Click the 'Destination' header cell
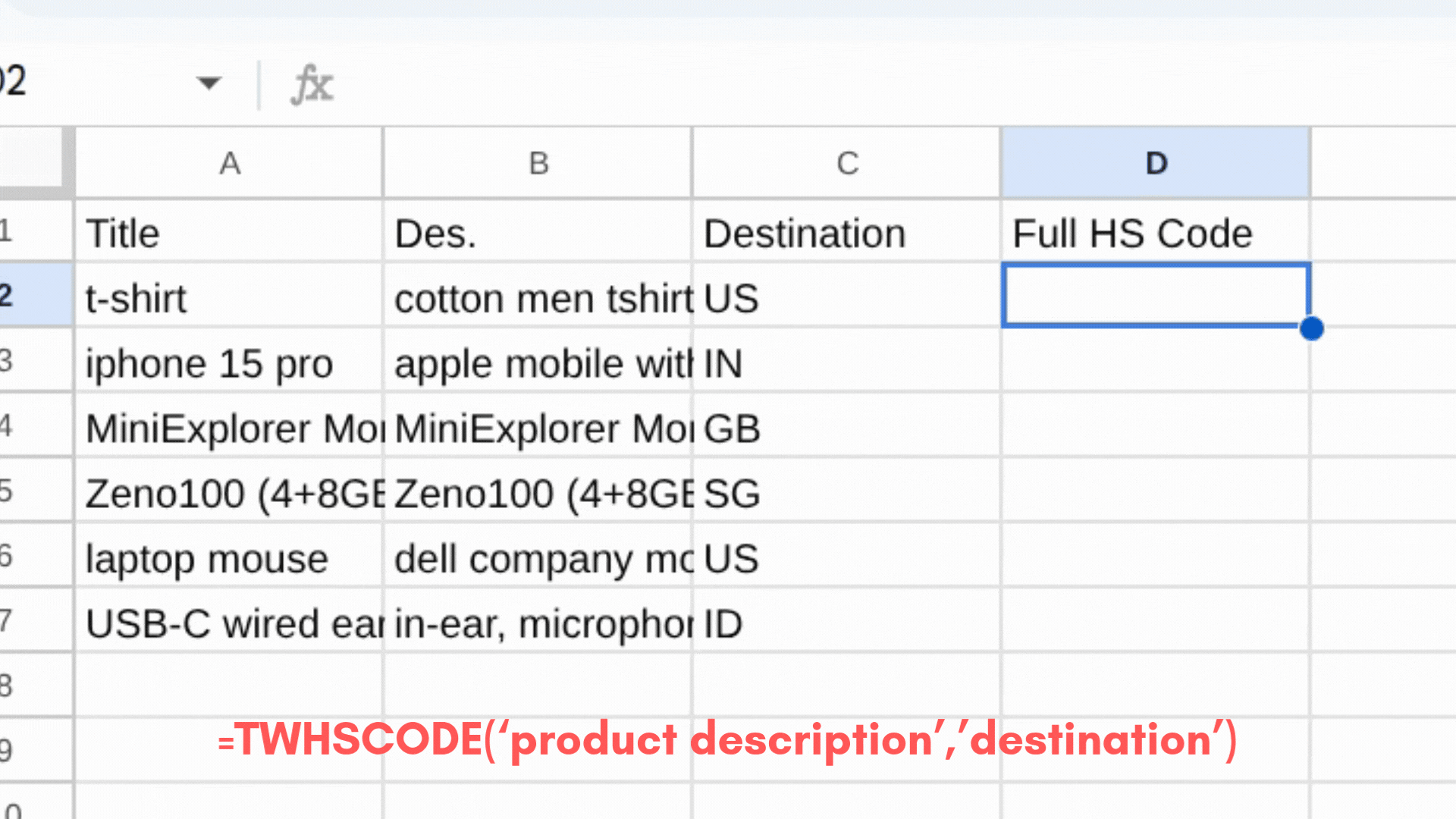1456x819 pixels. [847, 232]
